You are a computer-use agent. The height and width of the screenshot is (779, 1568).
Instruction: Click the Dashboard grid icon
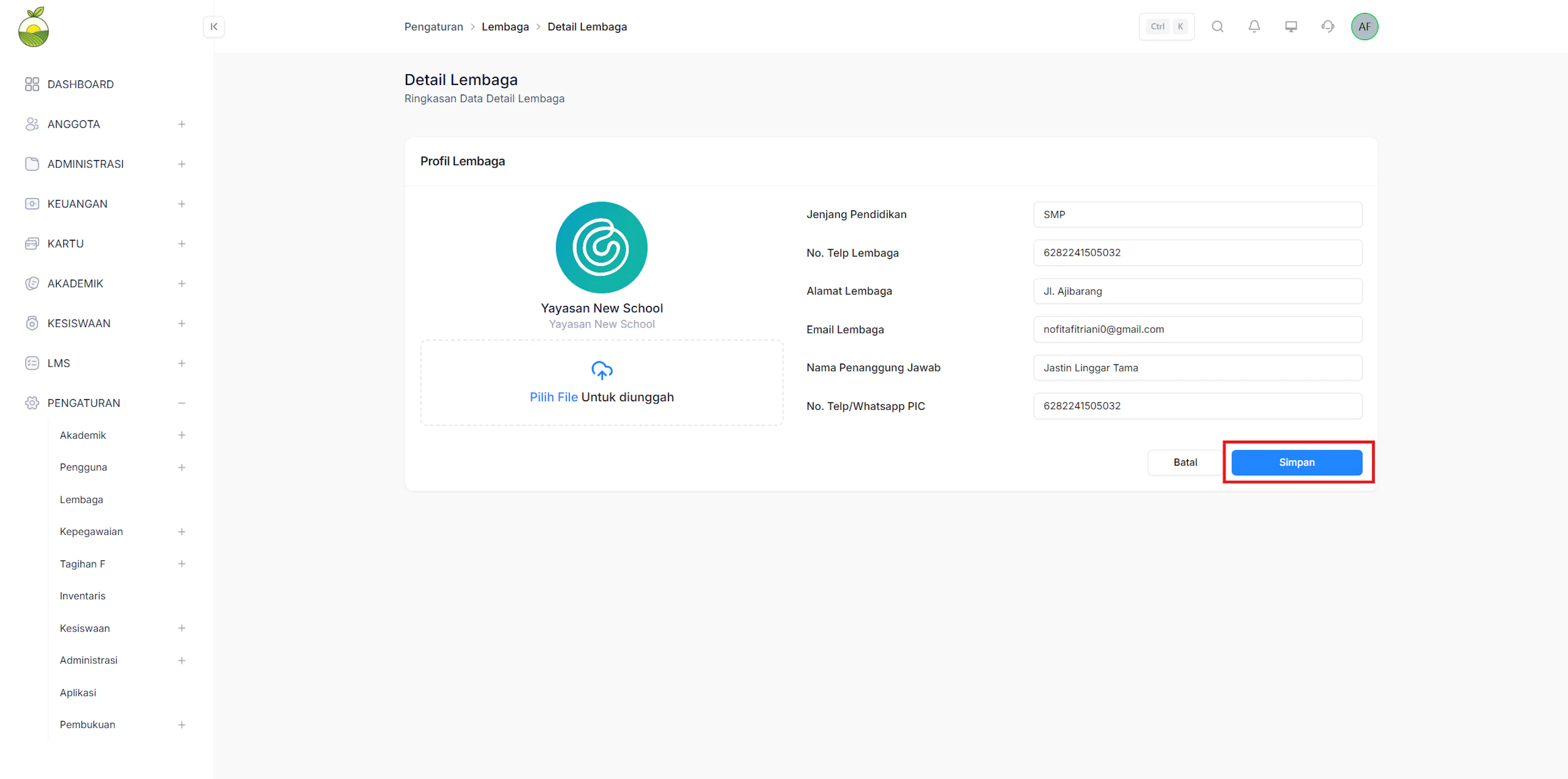coord(32,84)
